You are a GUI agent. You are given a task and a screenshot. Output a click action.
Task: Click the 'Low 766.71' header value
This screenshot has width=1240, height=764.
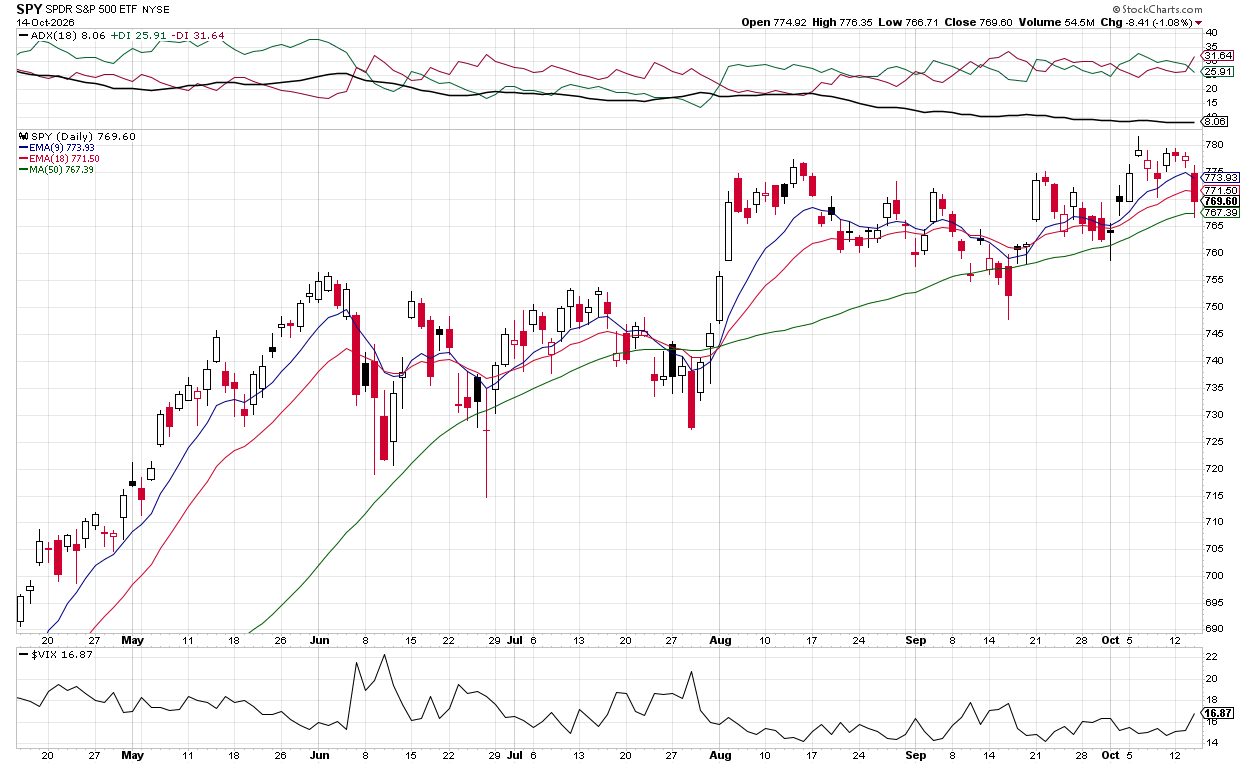[907, 22]
